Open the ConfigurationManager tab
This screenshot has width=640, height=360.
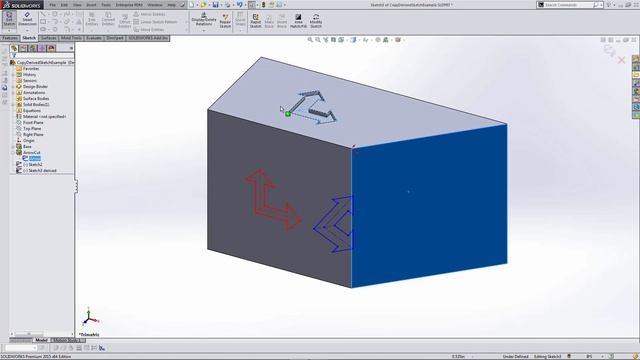coord(33,48)
